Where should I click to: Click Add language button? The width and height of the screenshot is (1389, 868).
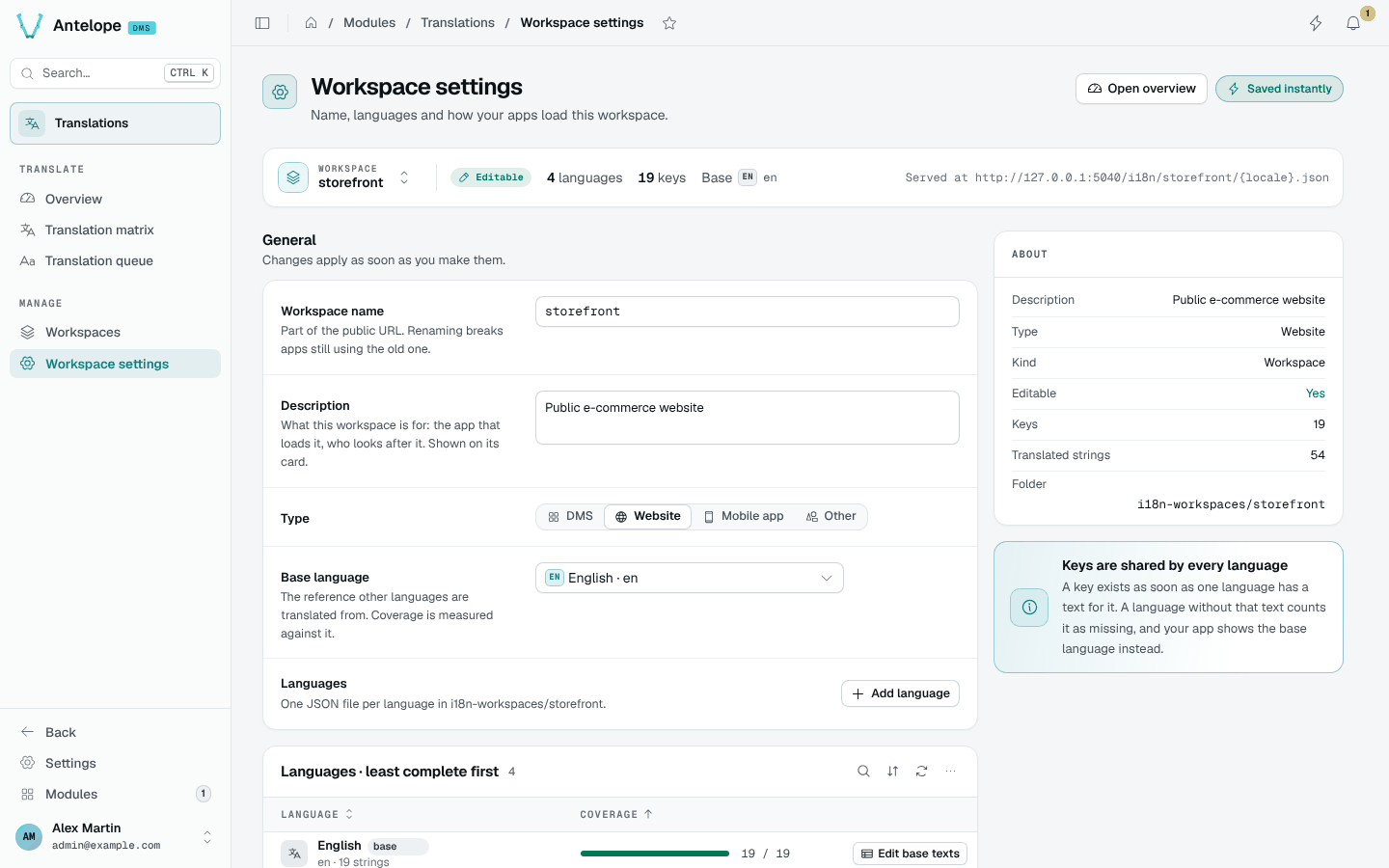[900, 693]
